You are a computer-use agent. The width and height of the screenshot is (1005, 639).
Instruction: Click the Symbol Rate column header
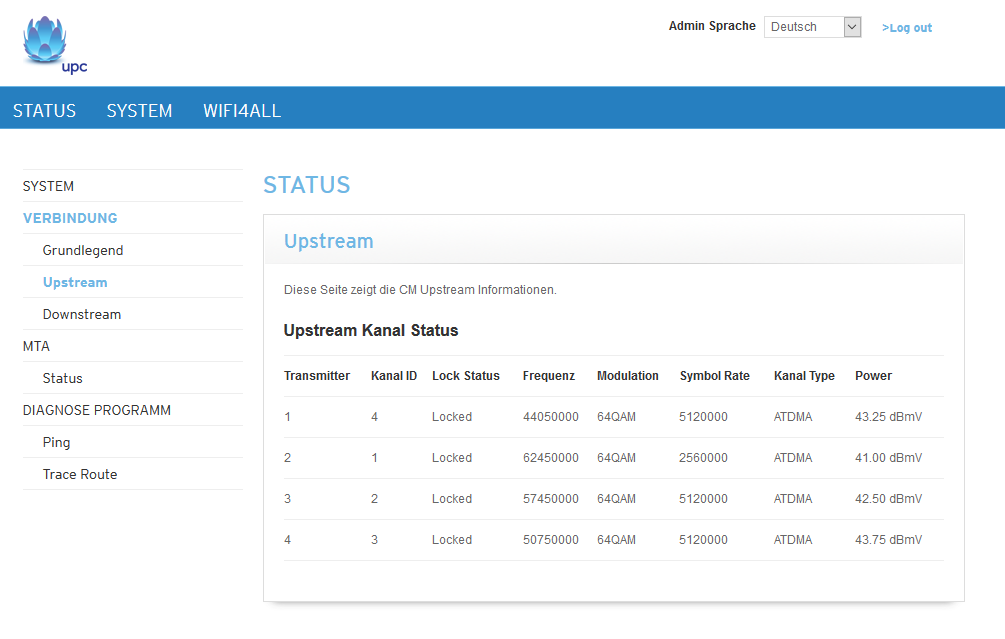[715, 376]
